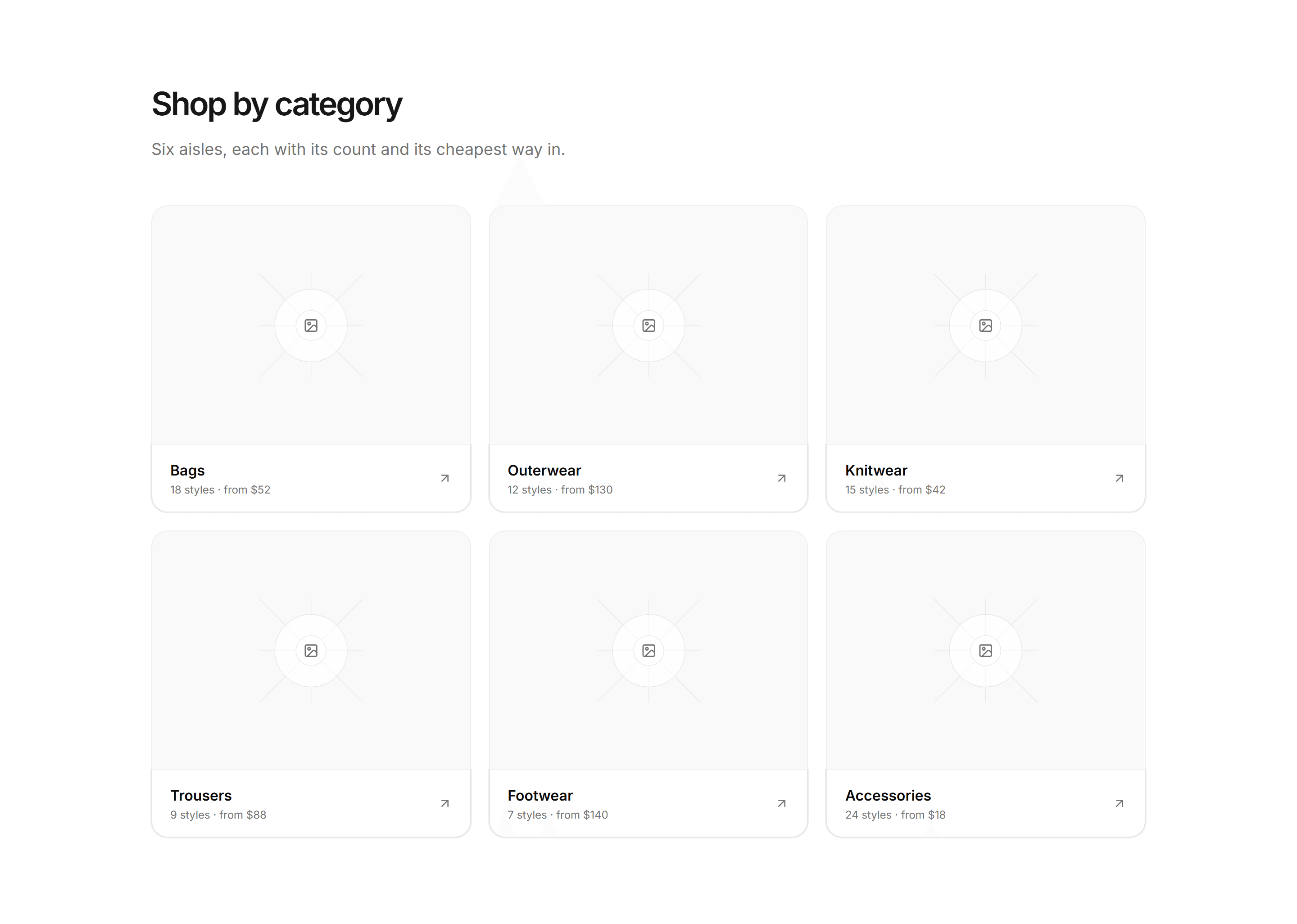The width and height of the screenshot is (1297, 924).
Task: Click '24 styles · from $18' text
Action: [x=895, y=815]
